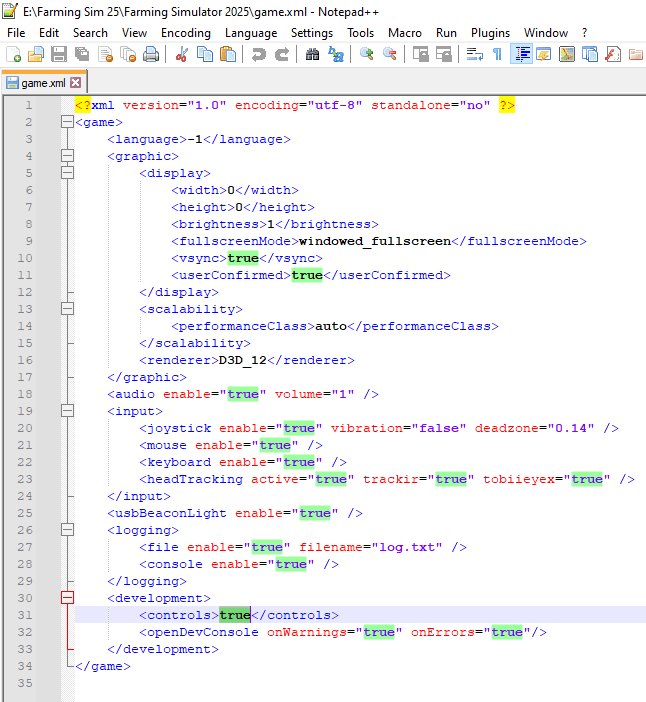Toggle the Indent Guide toolbar button
Viewport: 646px width, 702px height.
point(521,54)
